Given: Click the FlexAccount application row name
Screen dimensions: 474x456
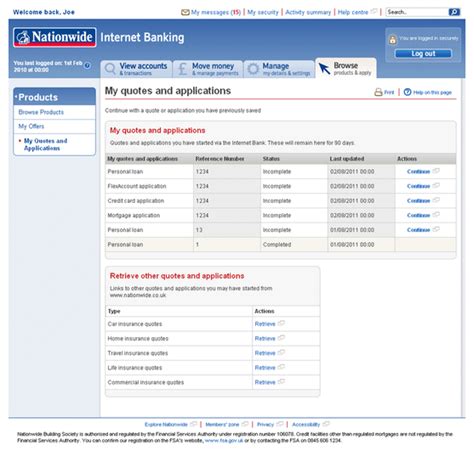Looking at the screenshot, I should (x=137, y=186).
